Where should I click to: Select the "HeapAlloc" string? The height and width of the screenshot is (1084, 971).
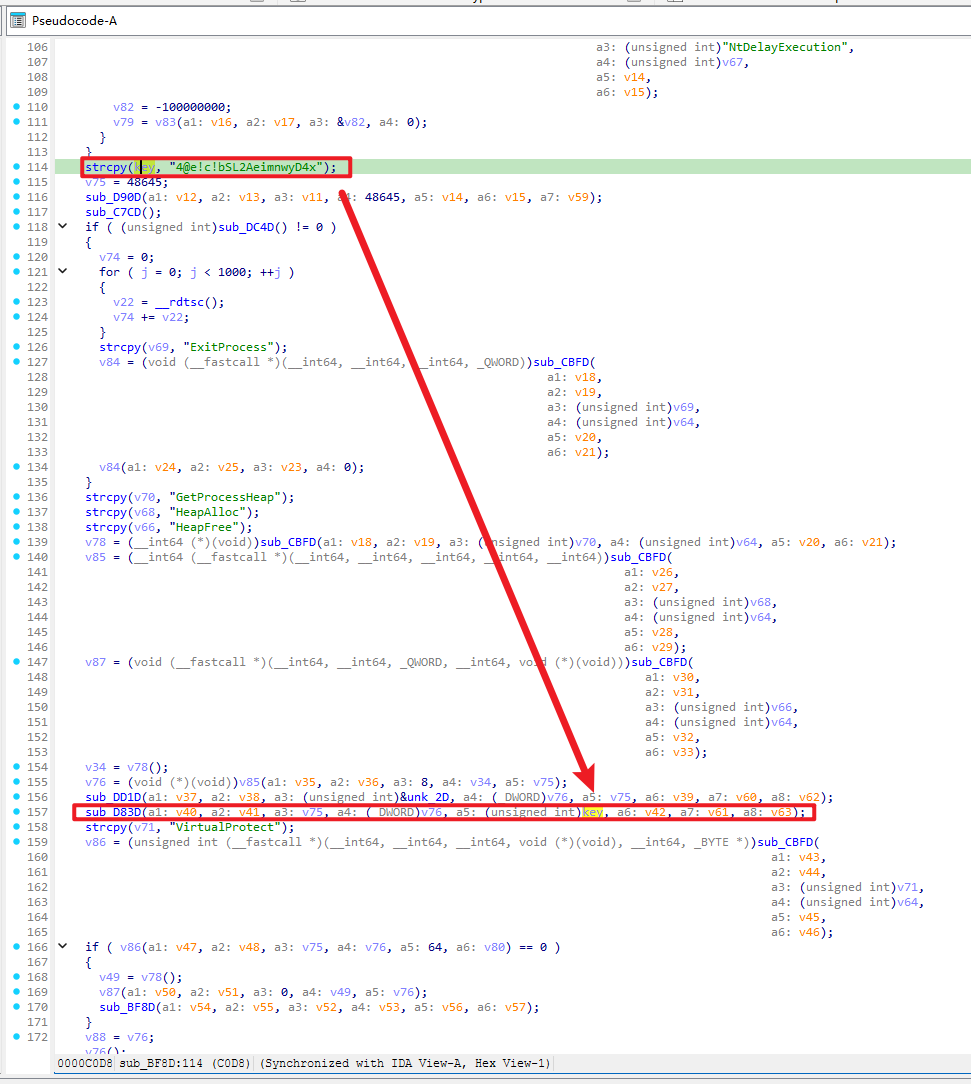[207, 512]
